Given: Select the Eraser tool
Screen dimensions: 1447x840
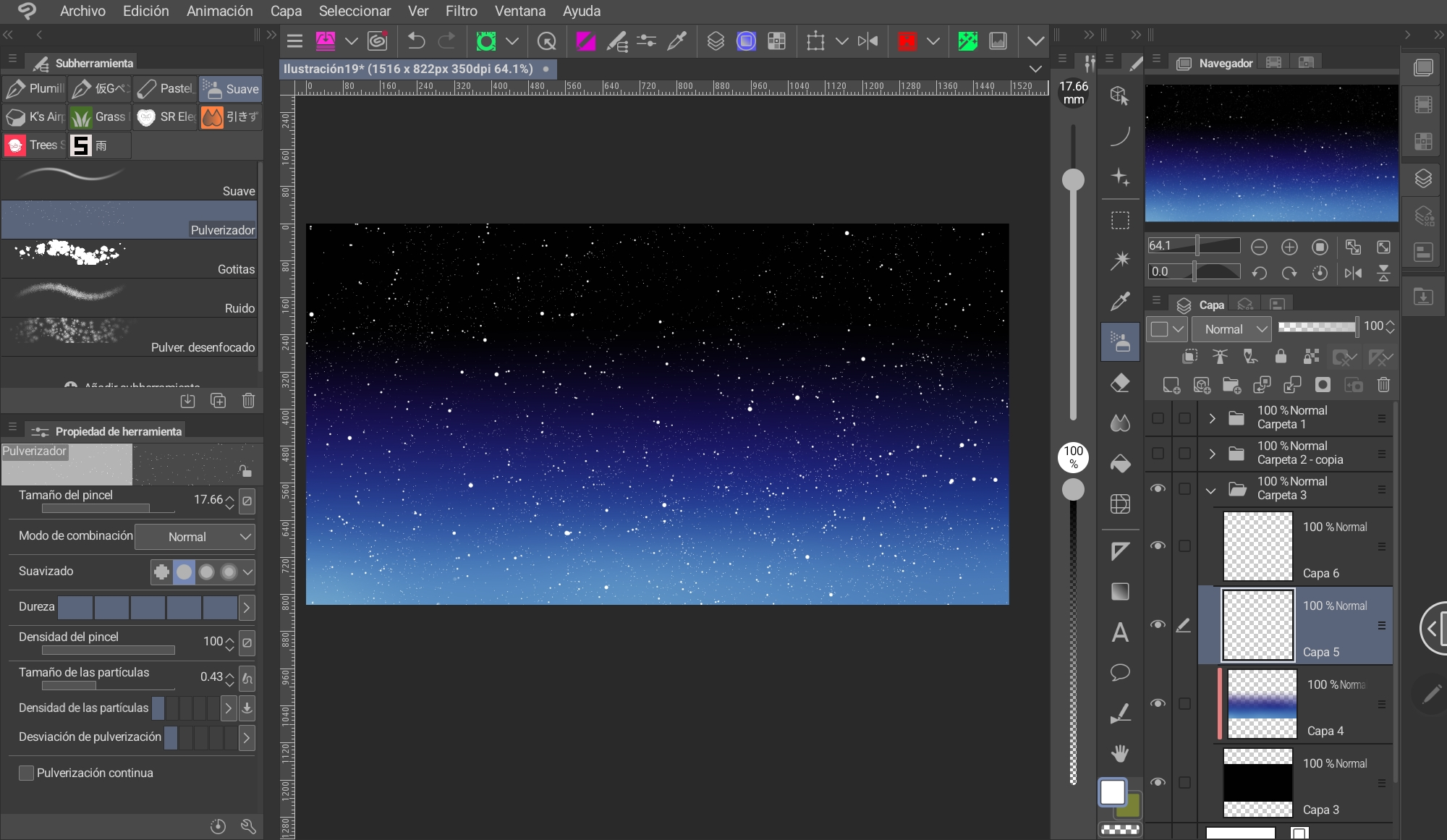Looking at the screenshot, I should coord(1120,383).
